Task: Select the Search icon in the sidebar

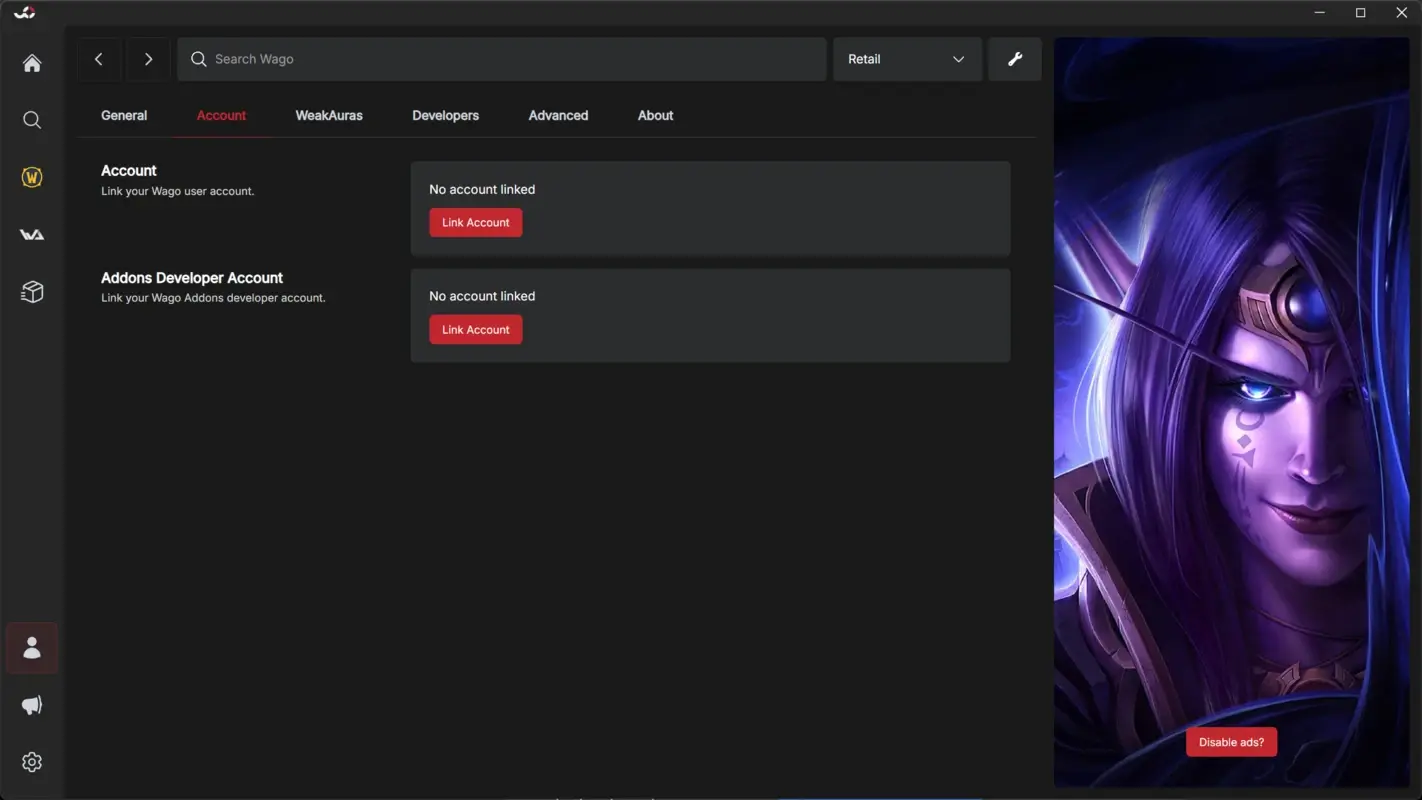Action: point(31,119)
